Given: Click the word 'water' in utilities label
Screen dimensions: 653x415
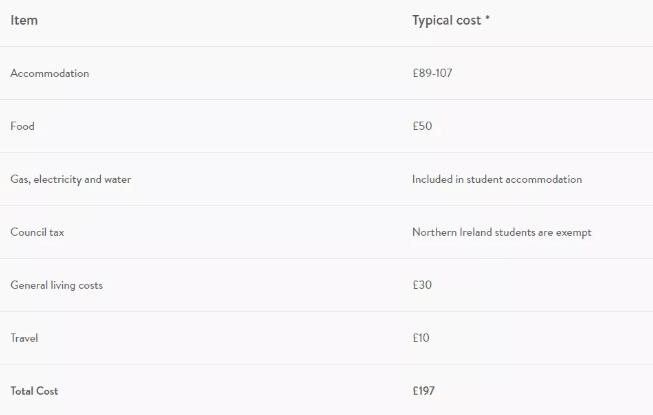Looking at the screenshot, I should 118,179.
